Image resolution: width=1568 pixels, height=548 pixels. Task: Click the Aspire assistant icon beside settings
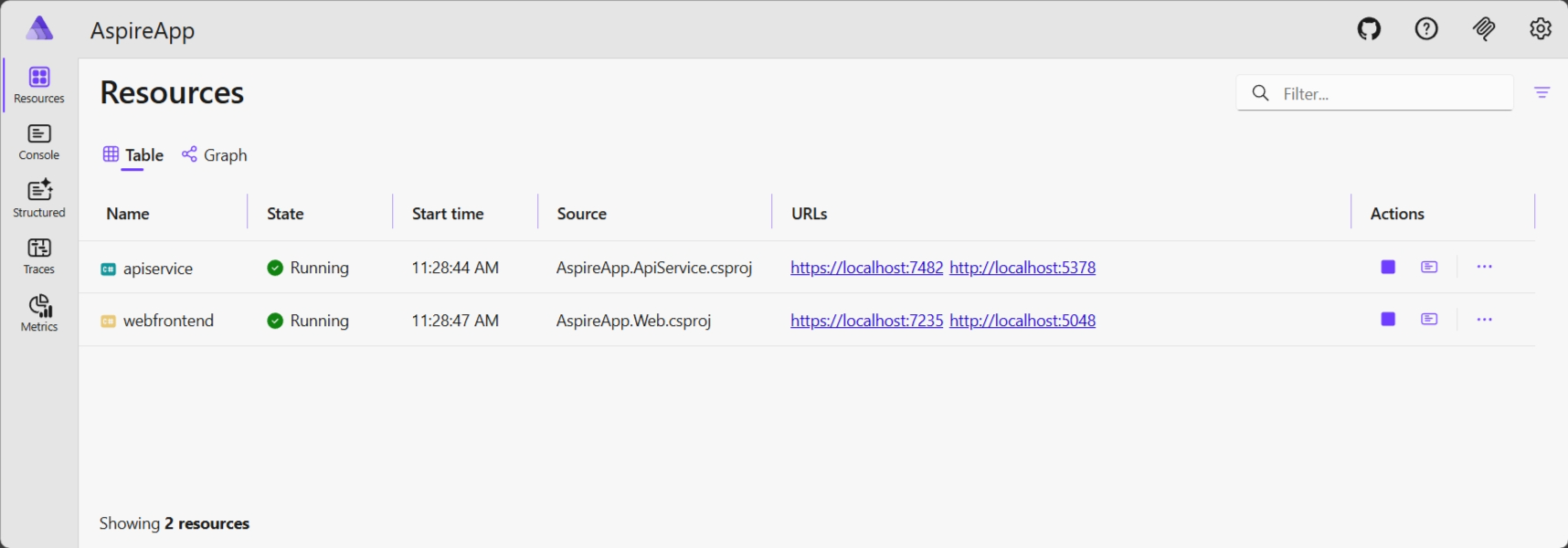(x=1484, y=29)
